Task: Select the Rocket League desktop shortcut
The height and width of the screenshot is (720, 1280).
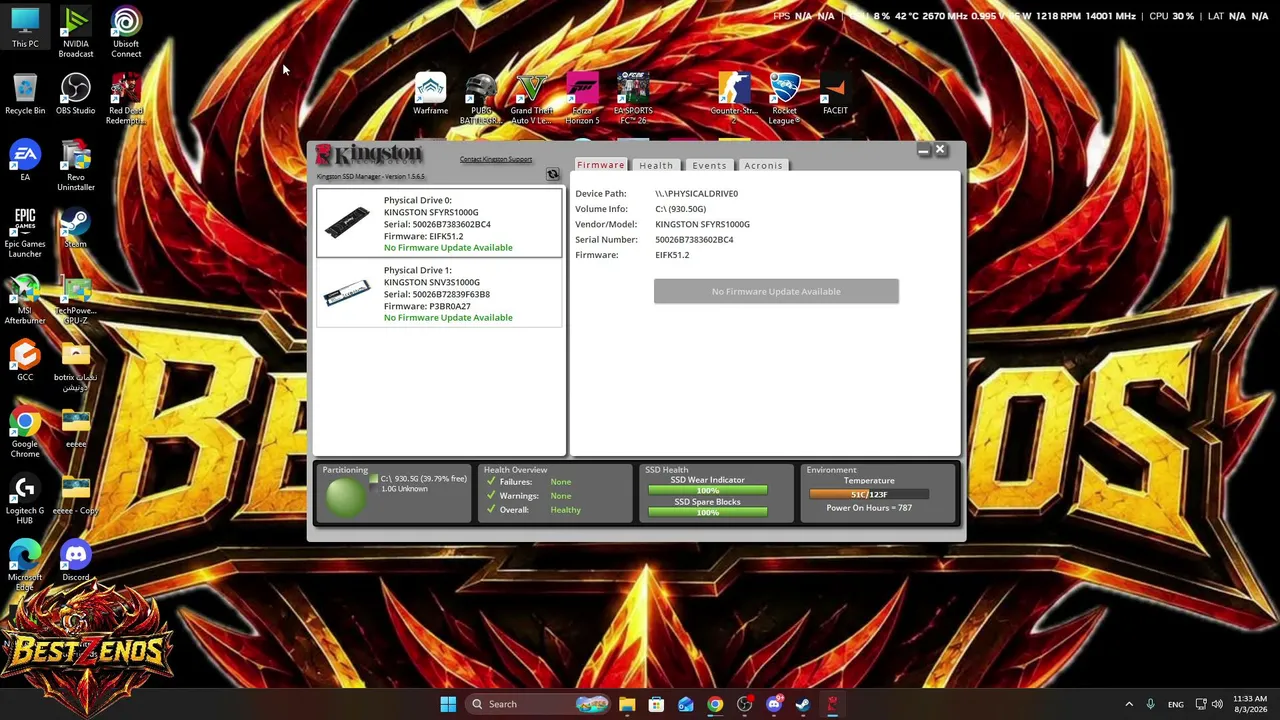Action: [x=784, y=99]
